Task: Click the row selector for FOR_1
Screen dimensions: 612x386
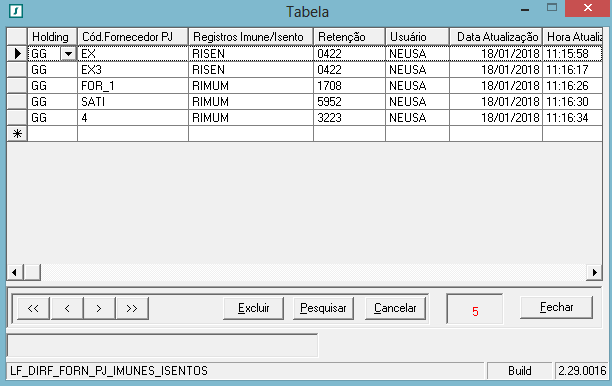Action: click(x=17, y=85)
